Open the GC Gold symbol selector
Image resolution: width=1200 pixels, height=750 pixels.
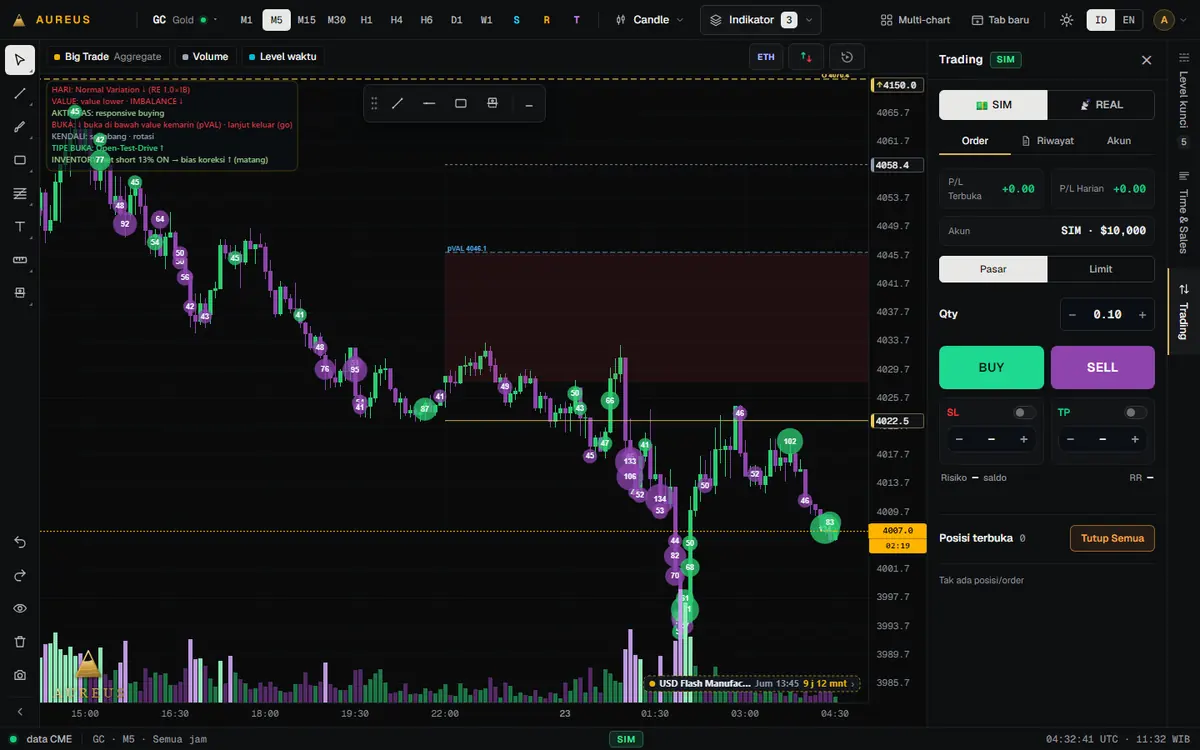coord(186,20)
